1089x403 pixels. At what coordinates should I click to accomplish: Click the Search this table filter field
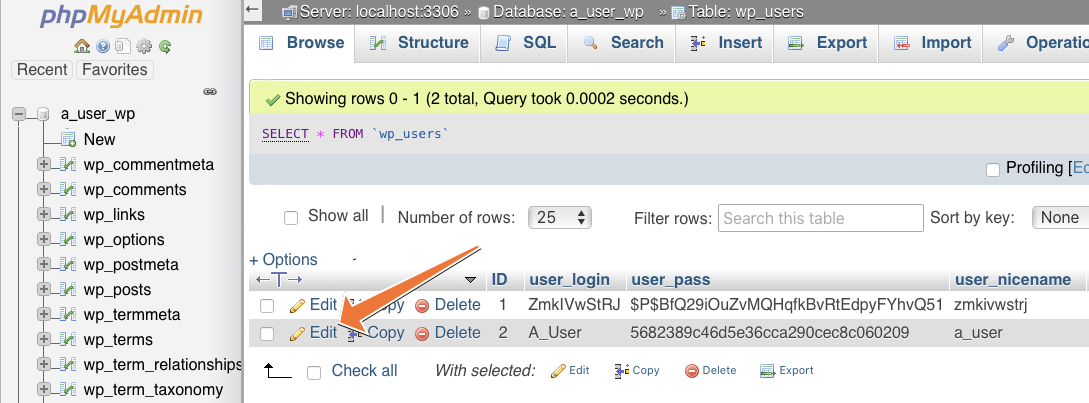click(x=821, y=218)
